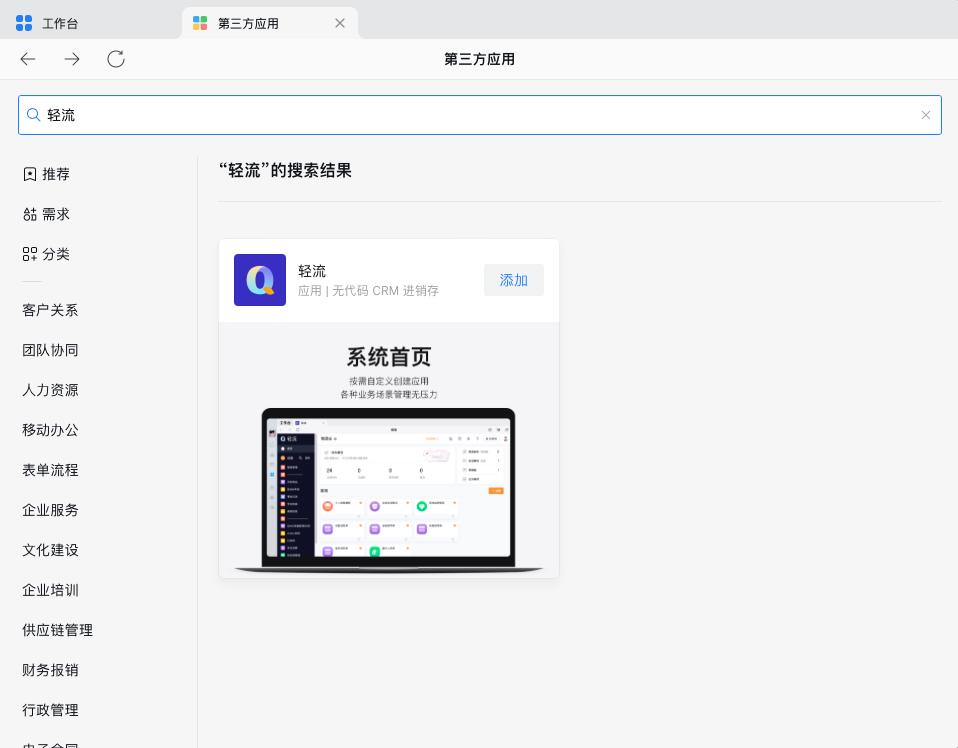
Task: Click the colorful 第三方应用 tab icon
Action: [200, 23]
